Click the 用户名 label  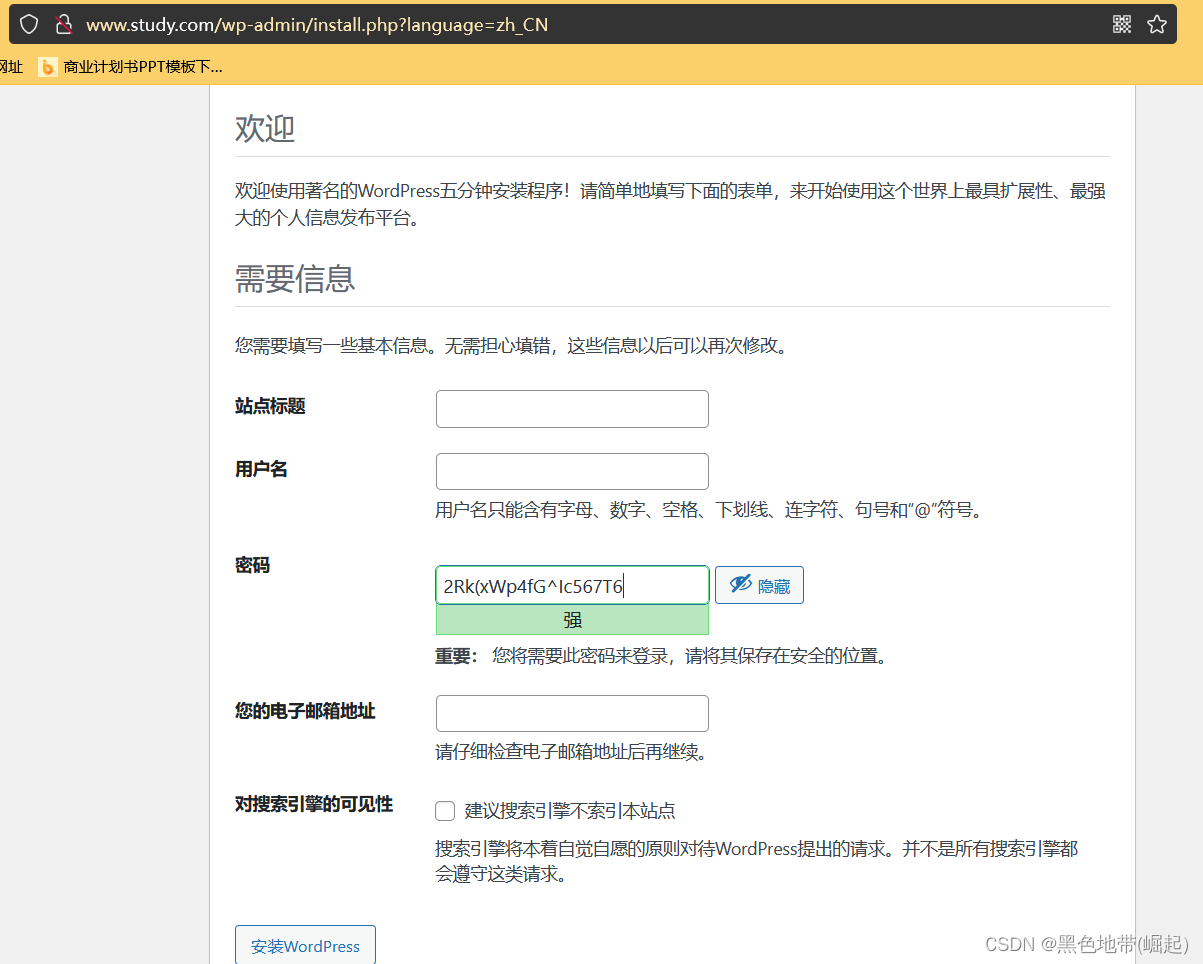tap(261, 469)
